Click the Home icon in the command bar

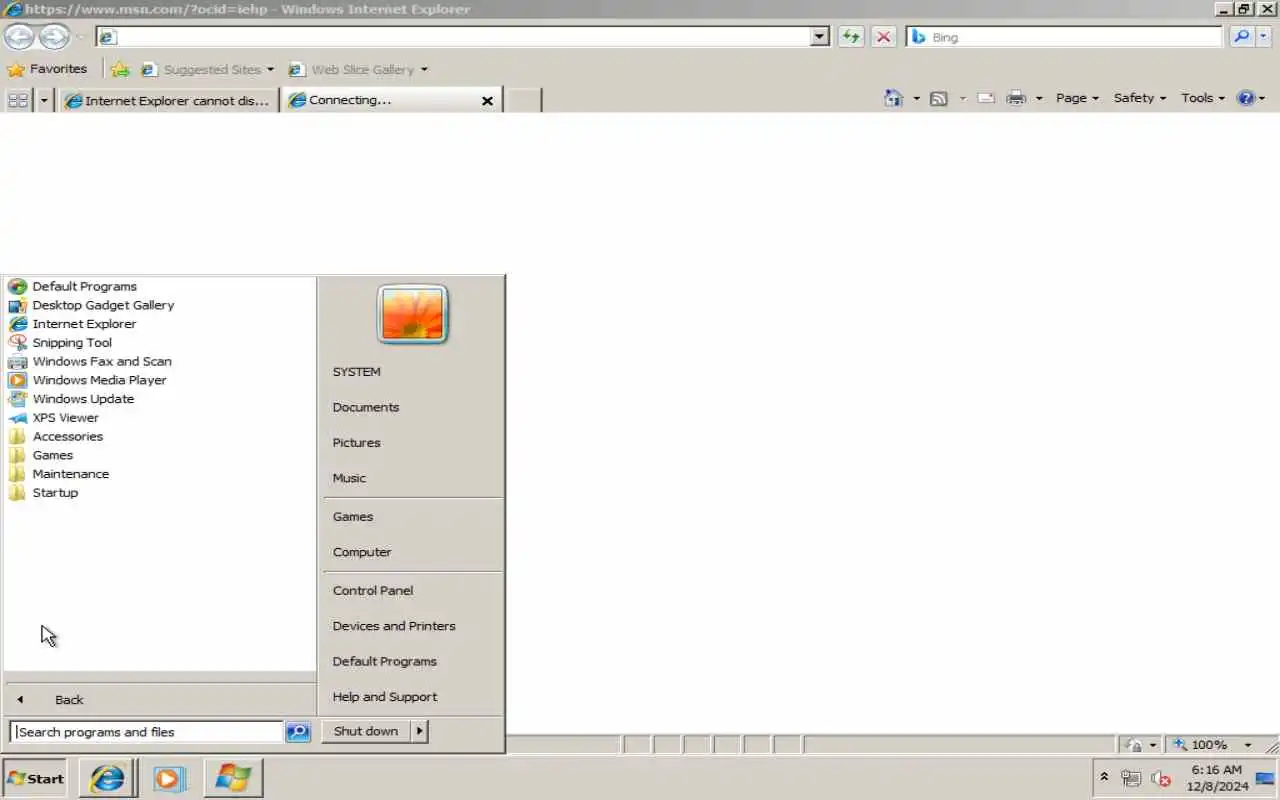click(894, 98)
